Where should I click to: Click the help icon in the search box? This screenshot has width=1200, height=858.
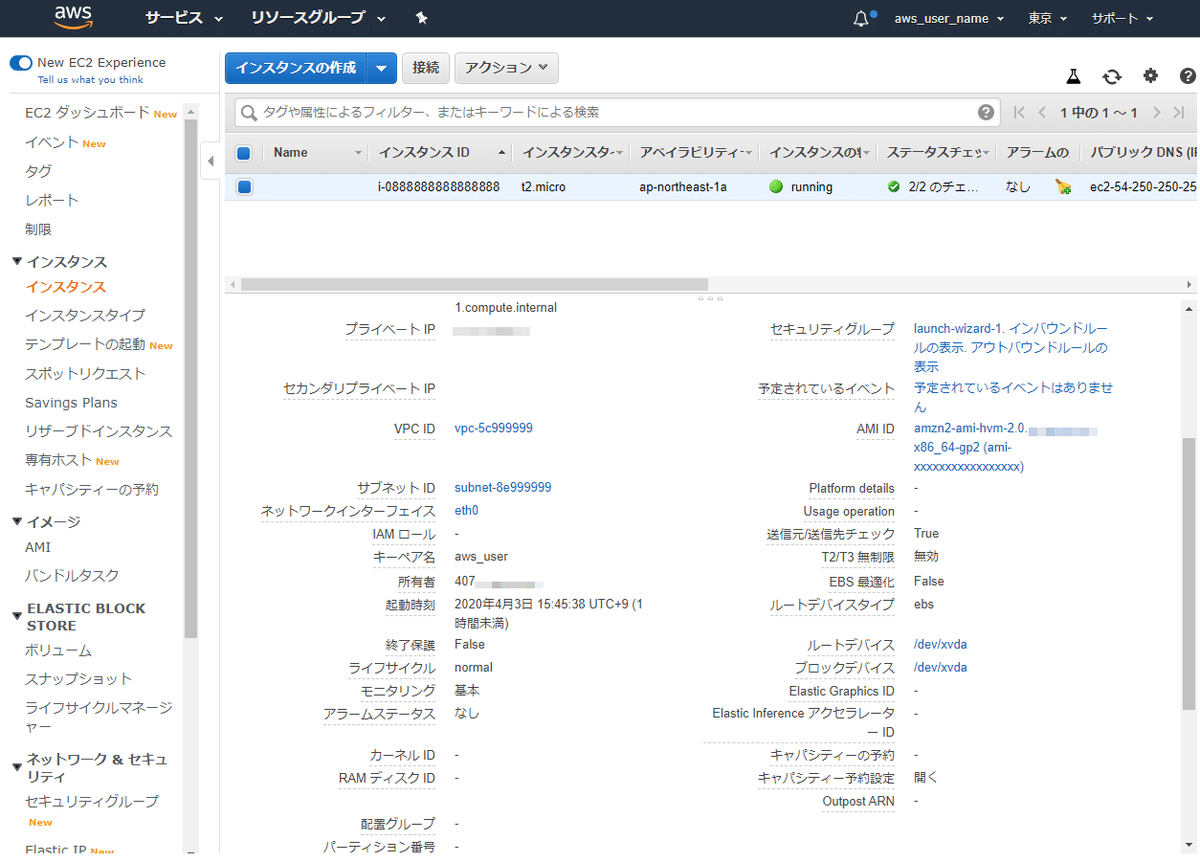click(986, 112)
